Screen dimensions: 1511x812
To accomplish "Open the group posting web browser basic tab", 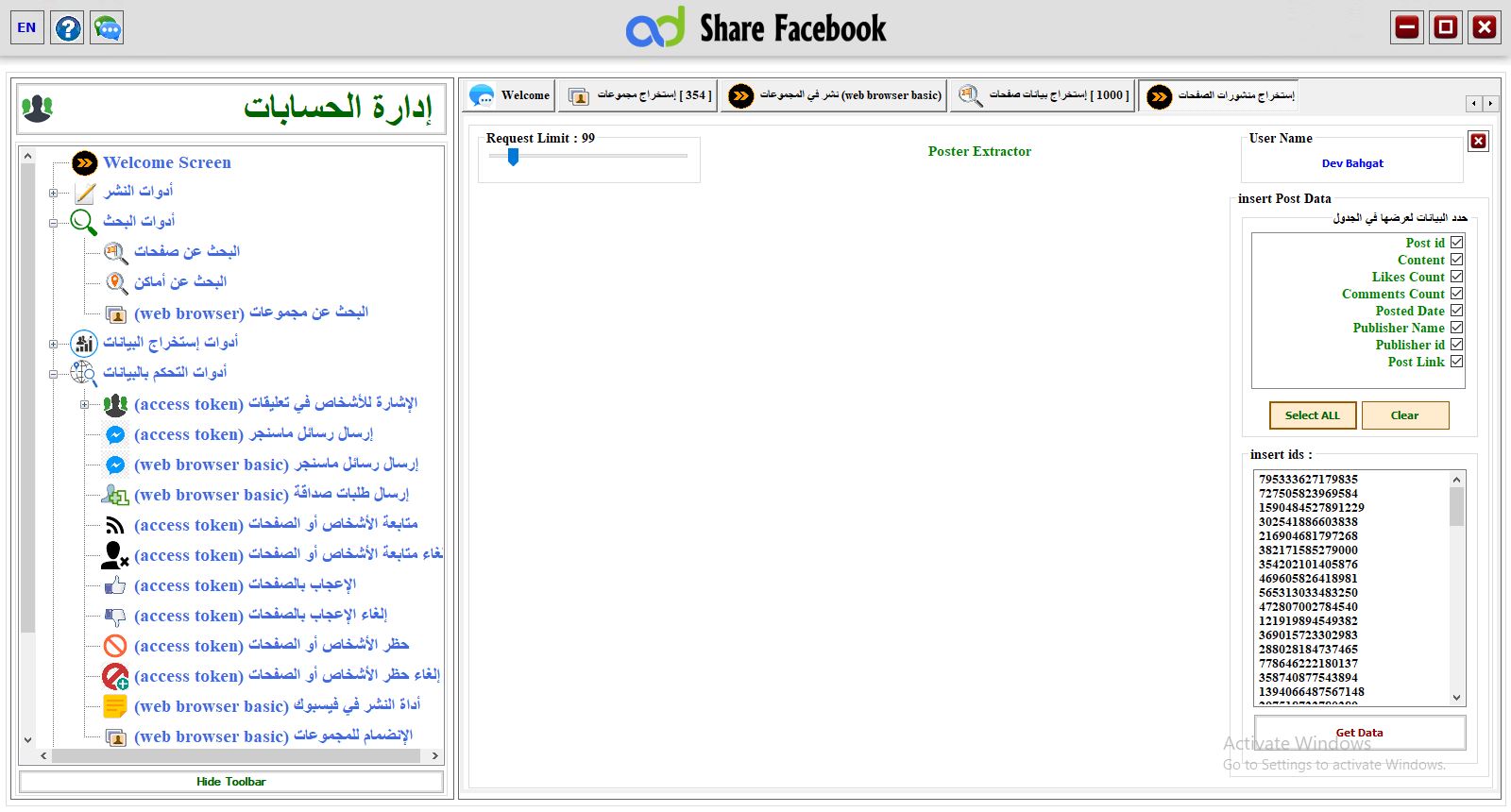I will (834, 95).
